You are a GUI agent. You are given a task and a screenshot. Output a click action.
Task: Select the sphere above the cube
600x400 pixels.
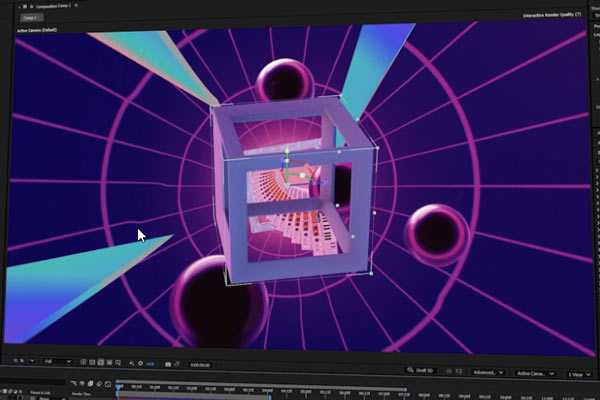tap(285, 81)
